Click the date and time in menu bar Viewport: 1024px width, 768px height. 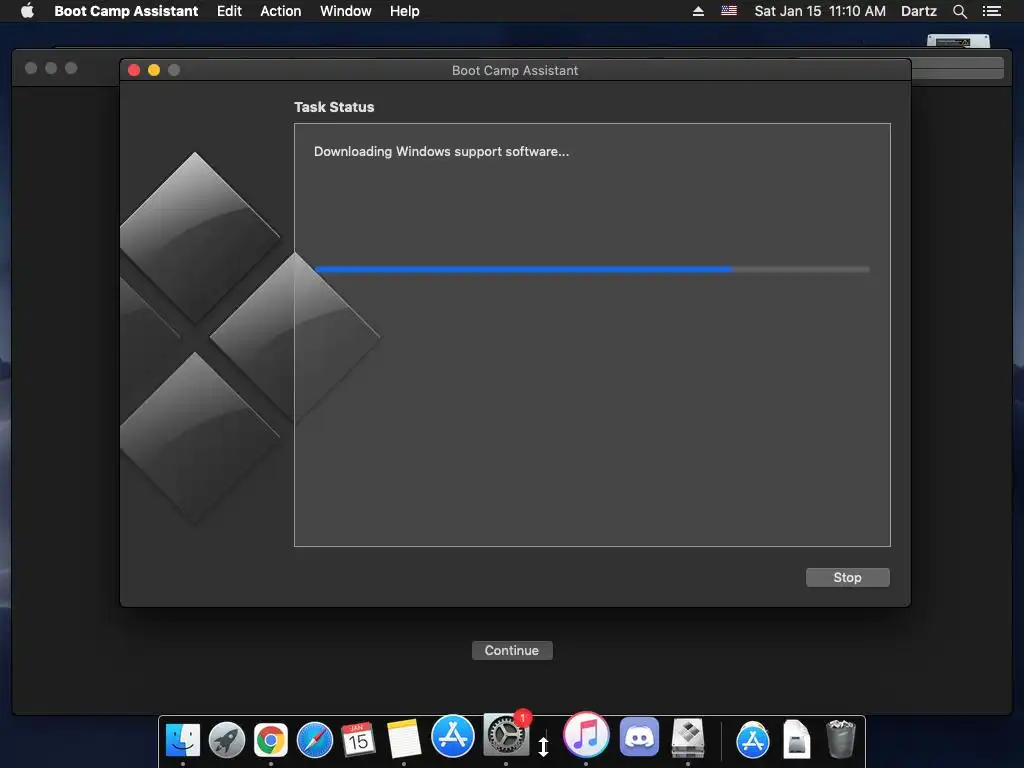click(820, 11)
